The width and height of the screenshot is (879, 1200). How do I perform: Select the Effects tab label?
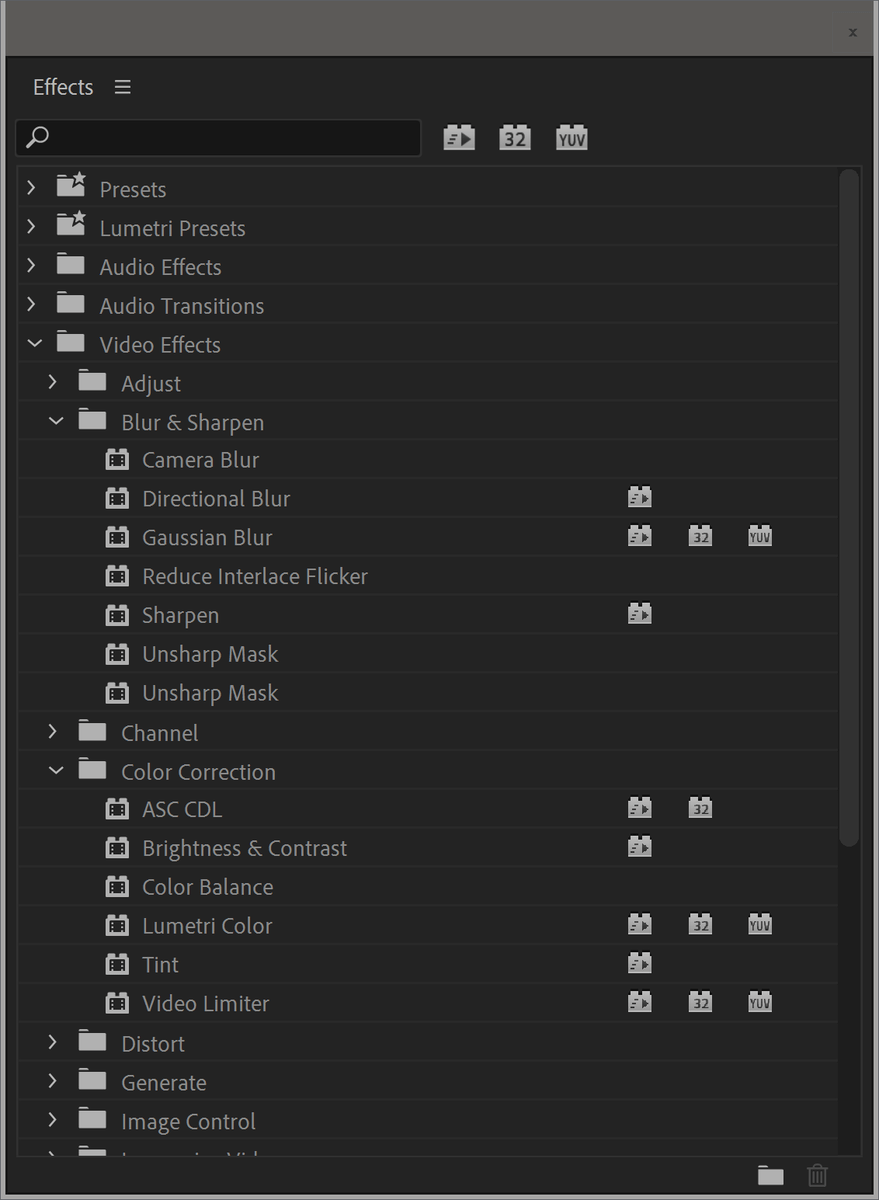[x=62, y=87]
